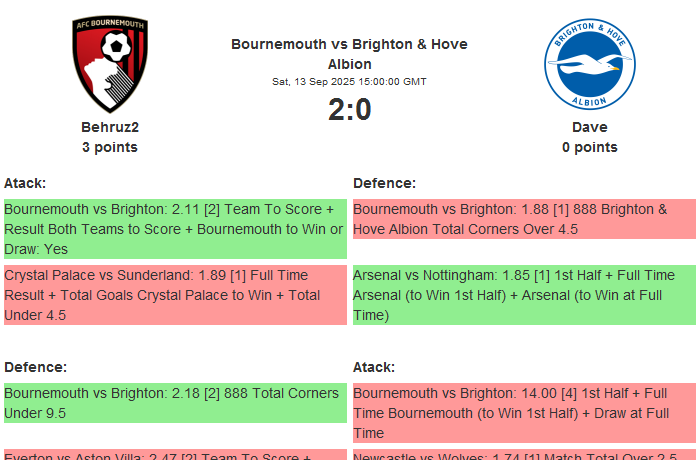Select the Arsenal vs Nottingham bet
Screen dimensions: 700x460
point(524,295)
